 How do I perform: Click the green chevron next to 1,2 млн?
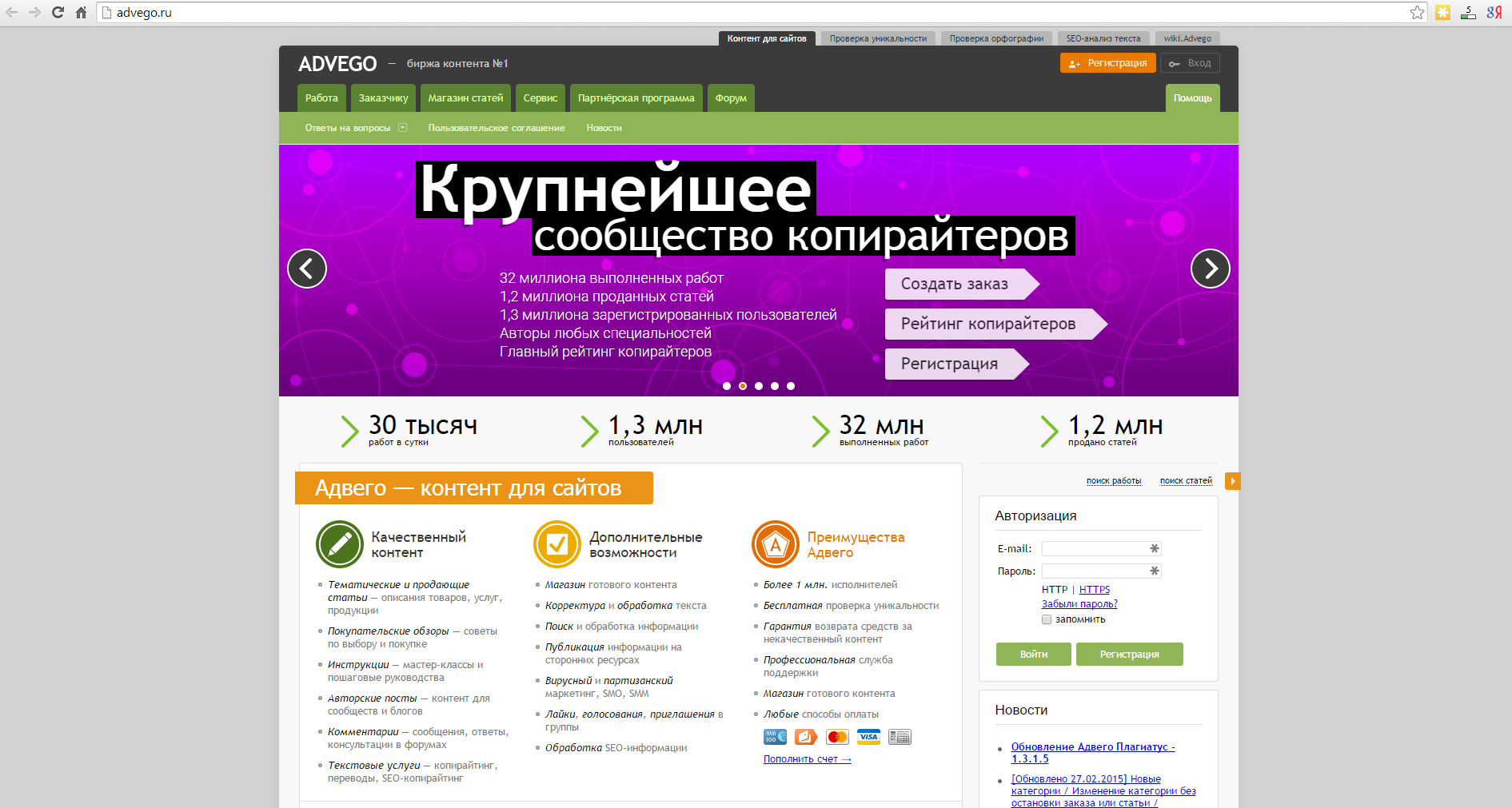1049,432
